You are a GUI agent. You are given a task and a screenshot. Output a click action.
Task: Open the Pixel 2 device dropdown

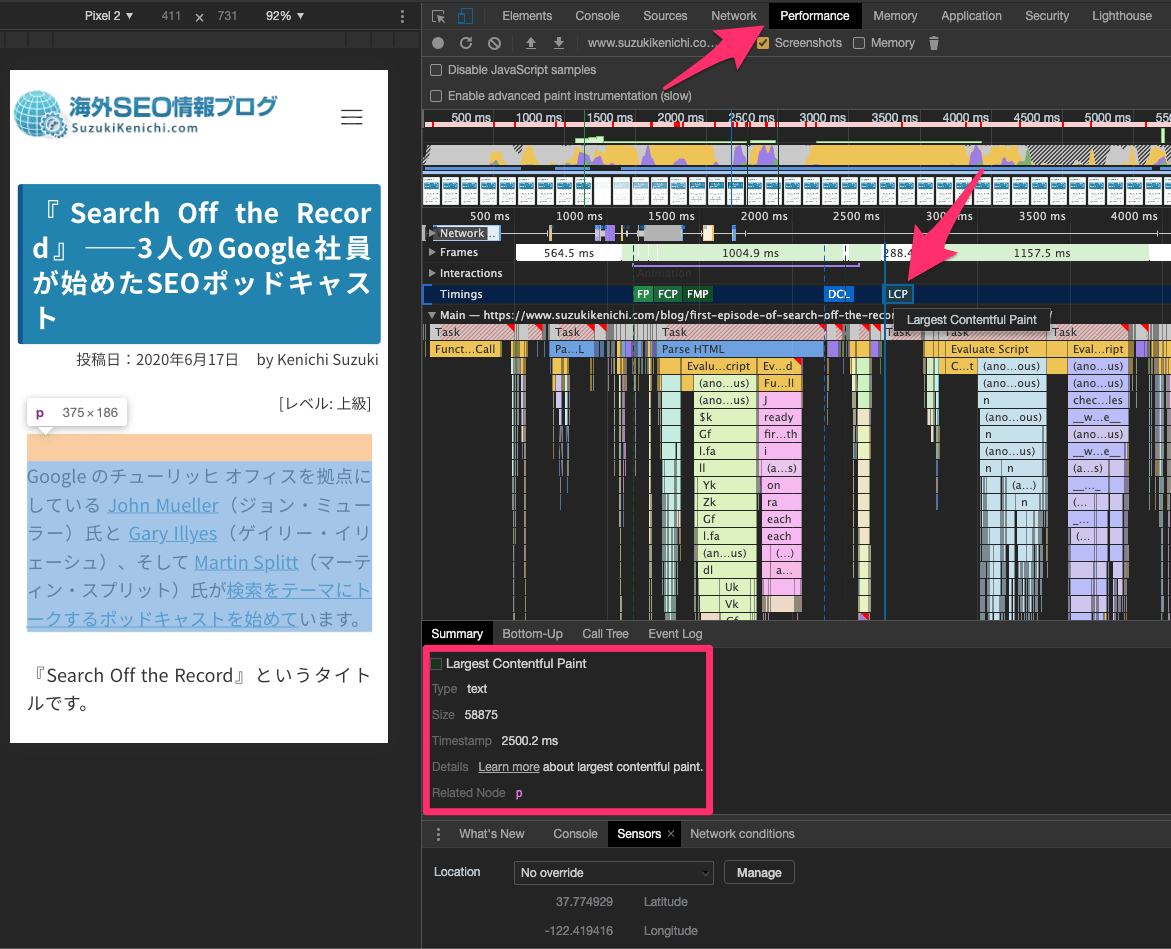click(109, 16)
